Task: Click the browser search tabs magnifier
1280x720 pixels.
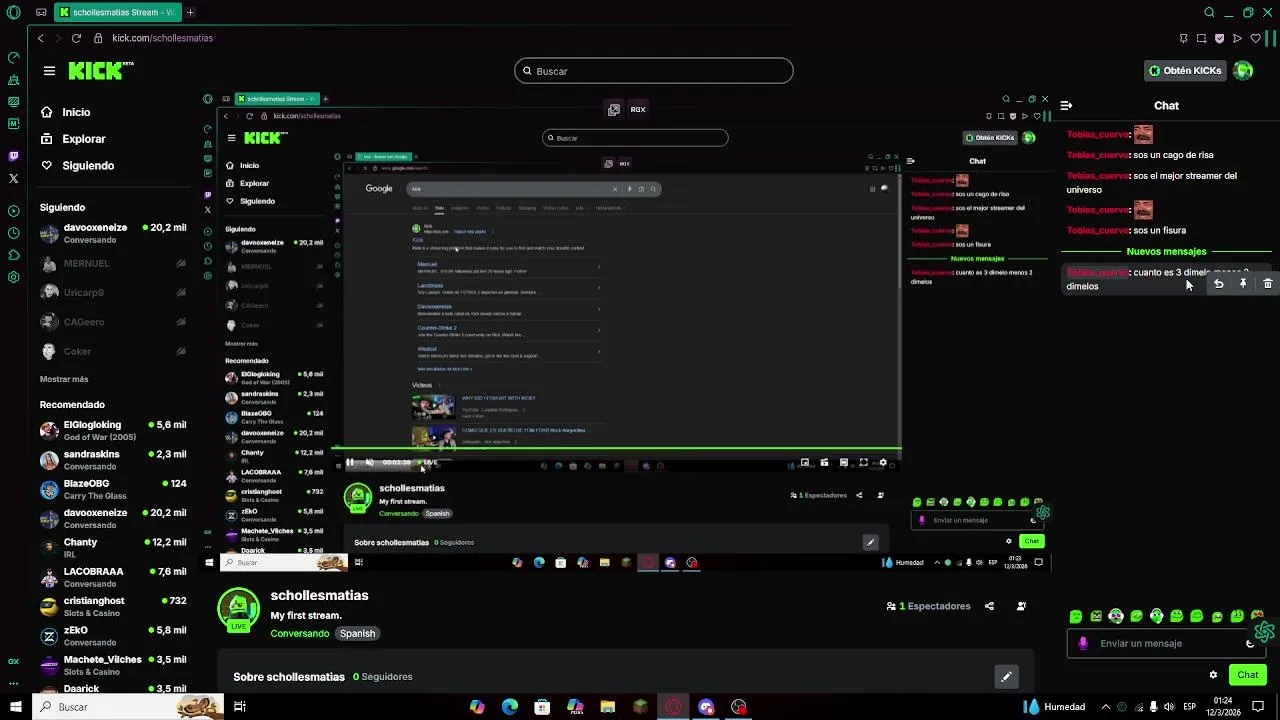Action: pos(1209,13)
